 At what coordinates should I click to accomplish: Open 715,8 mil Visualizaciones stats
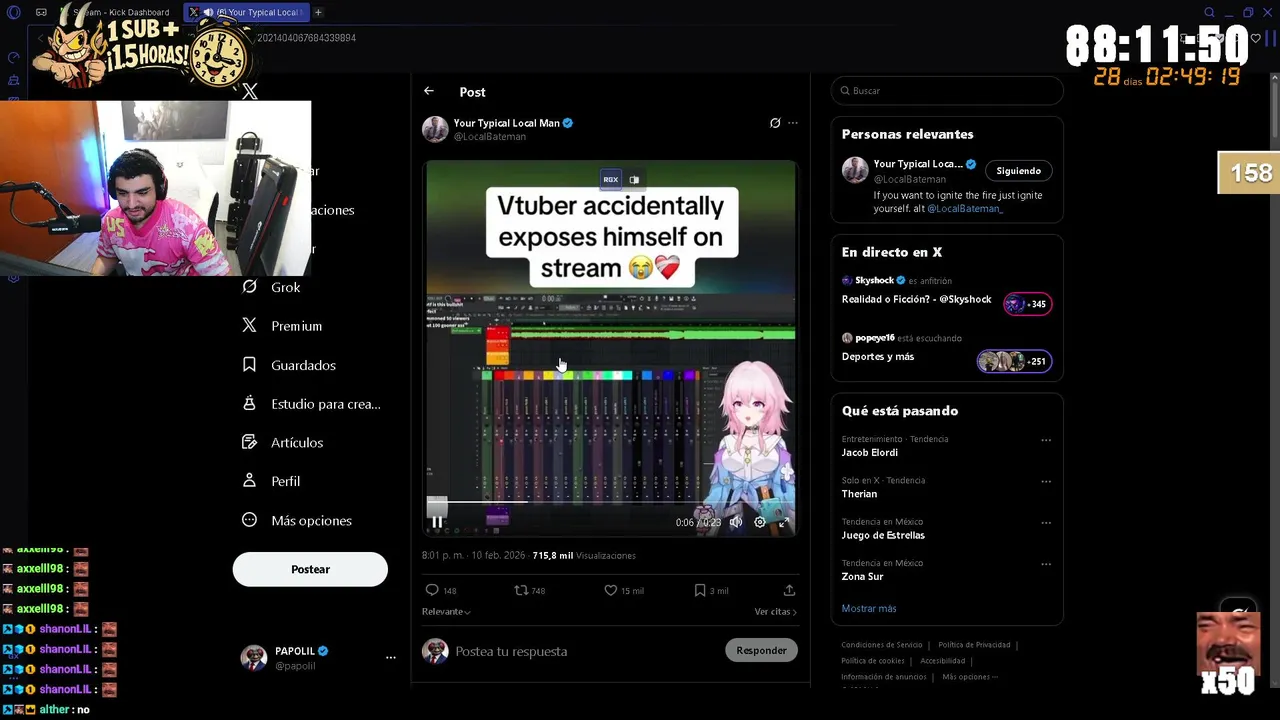tap(584, 555)
